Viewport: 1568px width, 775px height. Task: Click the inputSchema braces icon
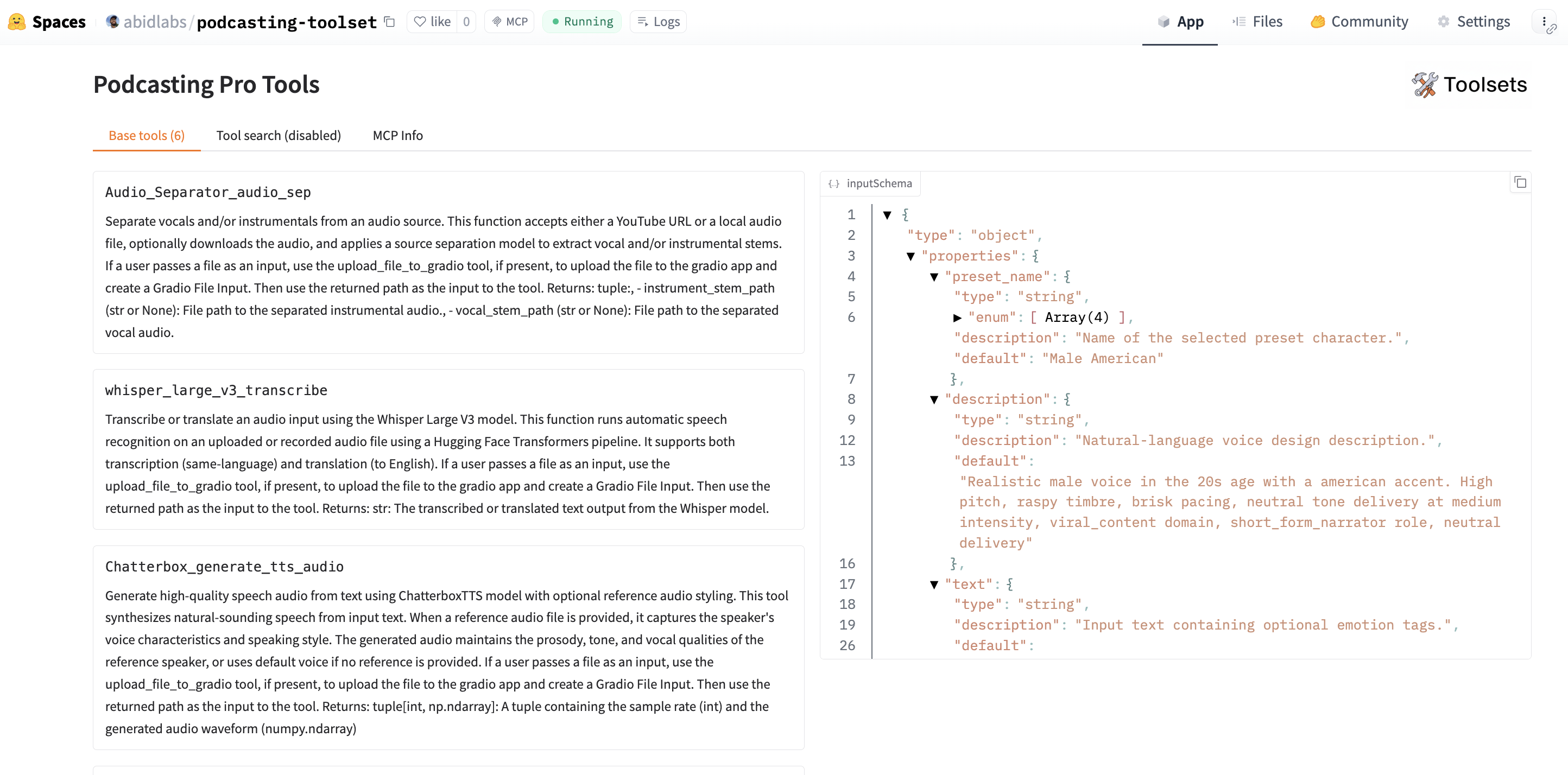coord(833,184)
